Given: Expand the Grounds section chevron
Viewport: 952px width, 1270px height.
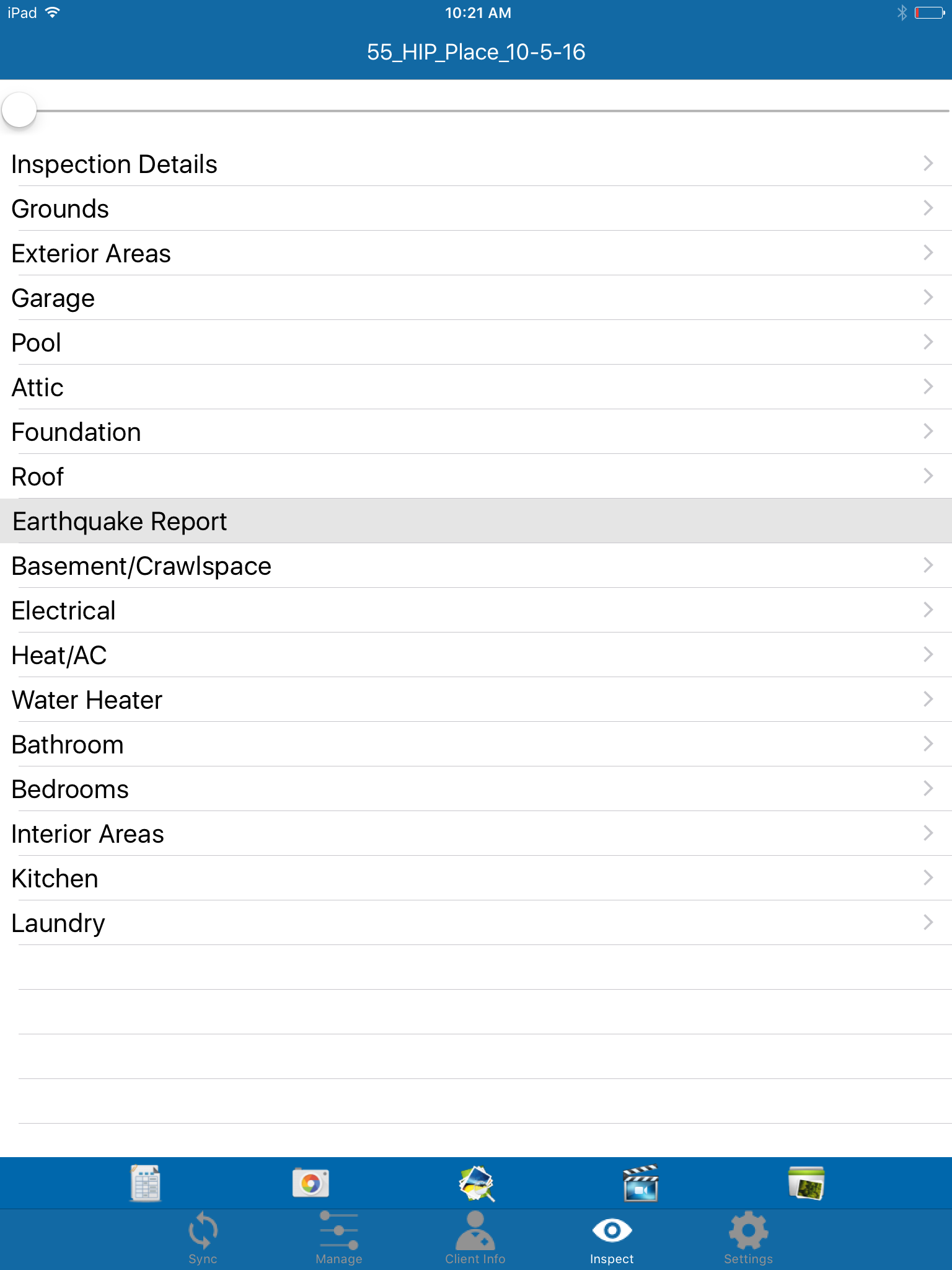Looking at the screenshot, I should pos(928,208).
